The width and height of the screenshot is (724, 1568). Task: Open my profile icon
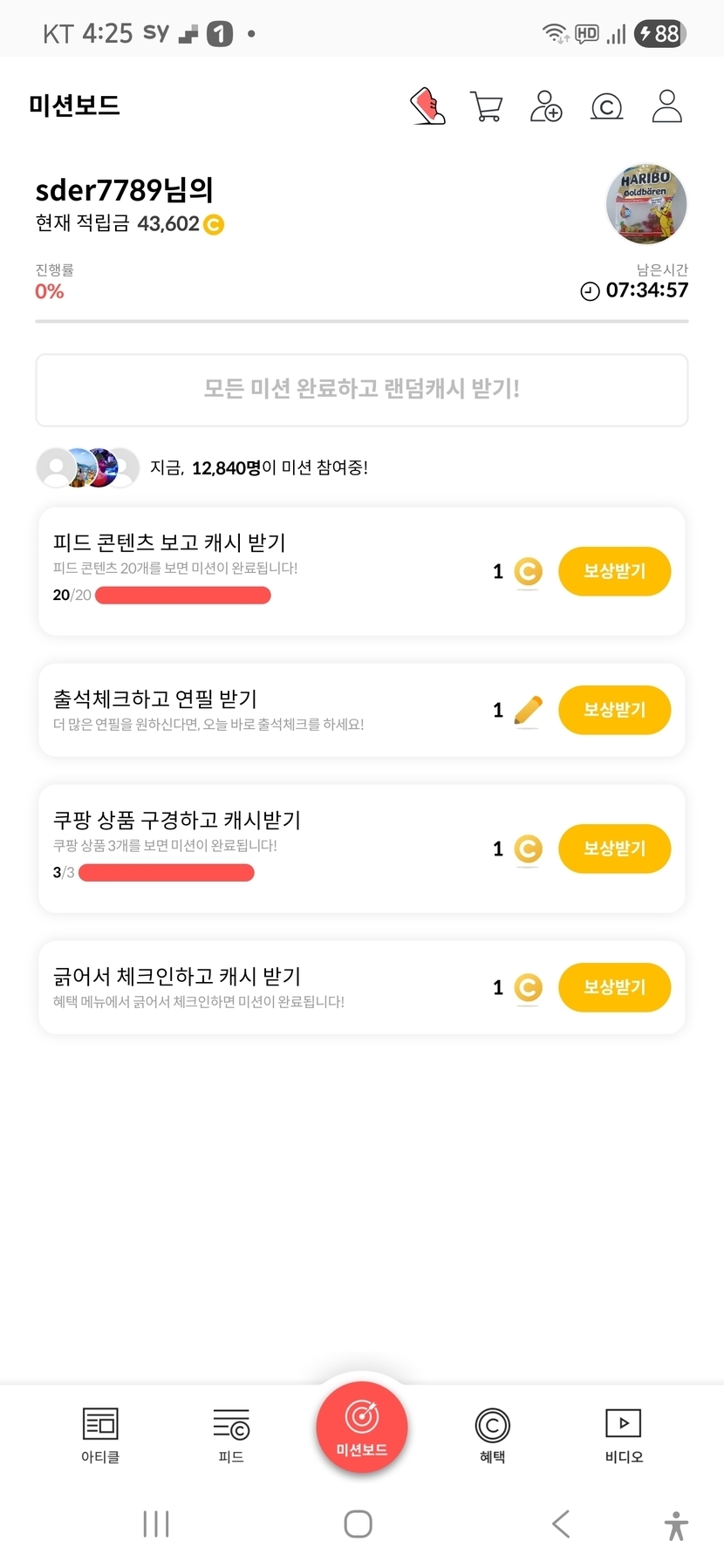point(666,106)
